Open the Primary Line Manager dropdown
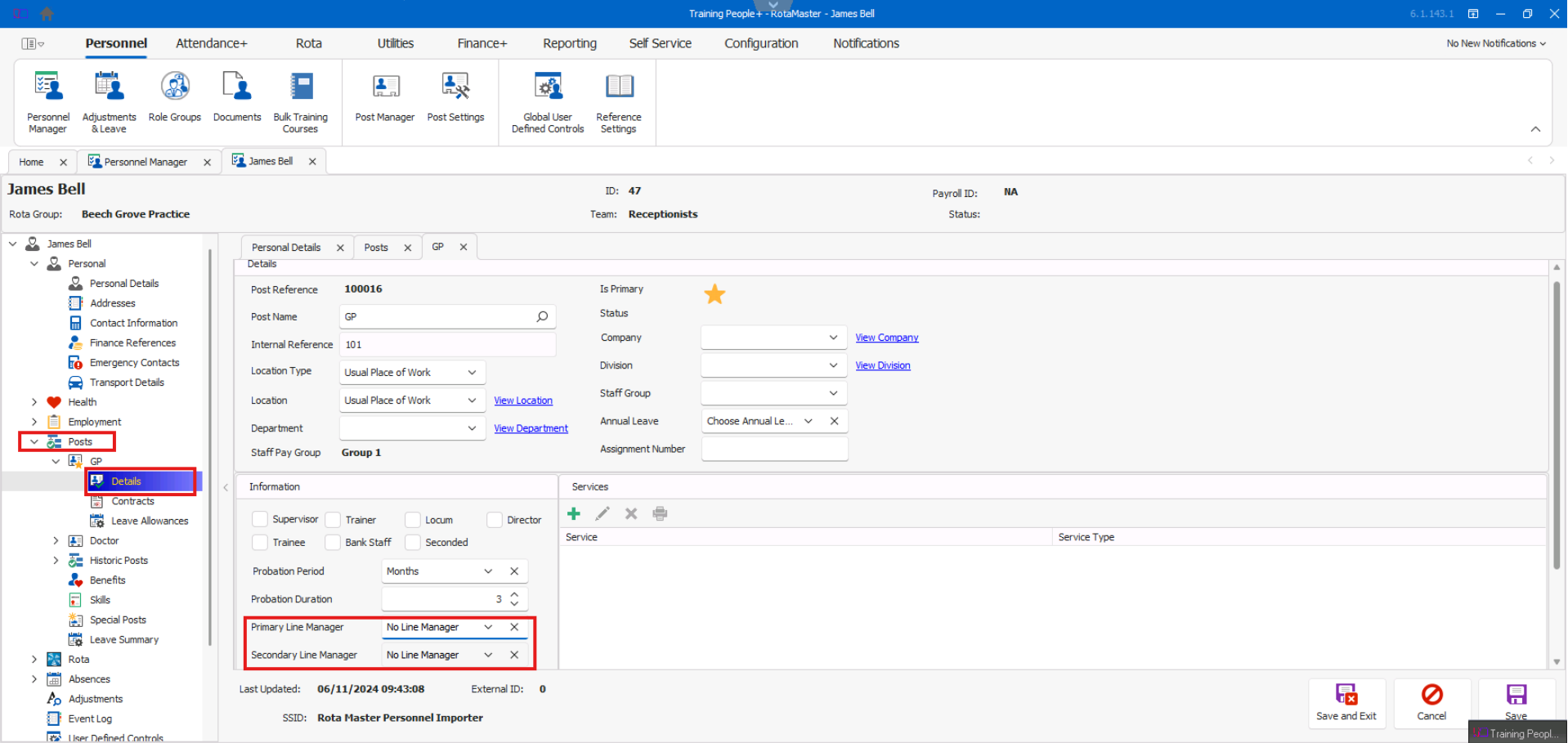The height and width of the screenshot is (743, 1568). pyautogui.click(x=488, y=627)
